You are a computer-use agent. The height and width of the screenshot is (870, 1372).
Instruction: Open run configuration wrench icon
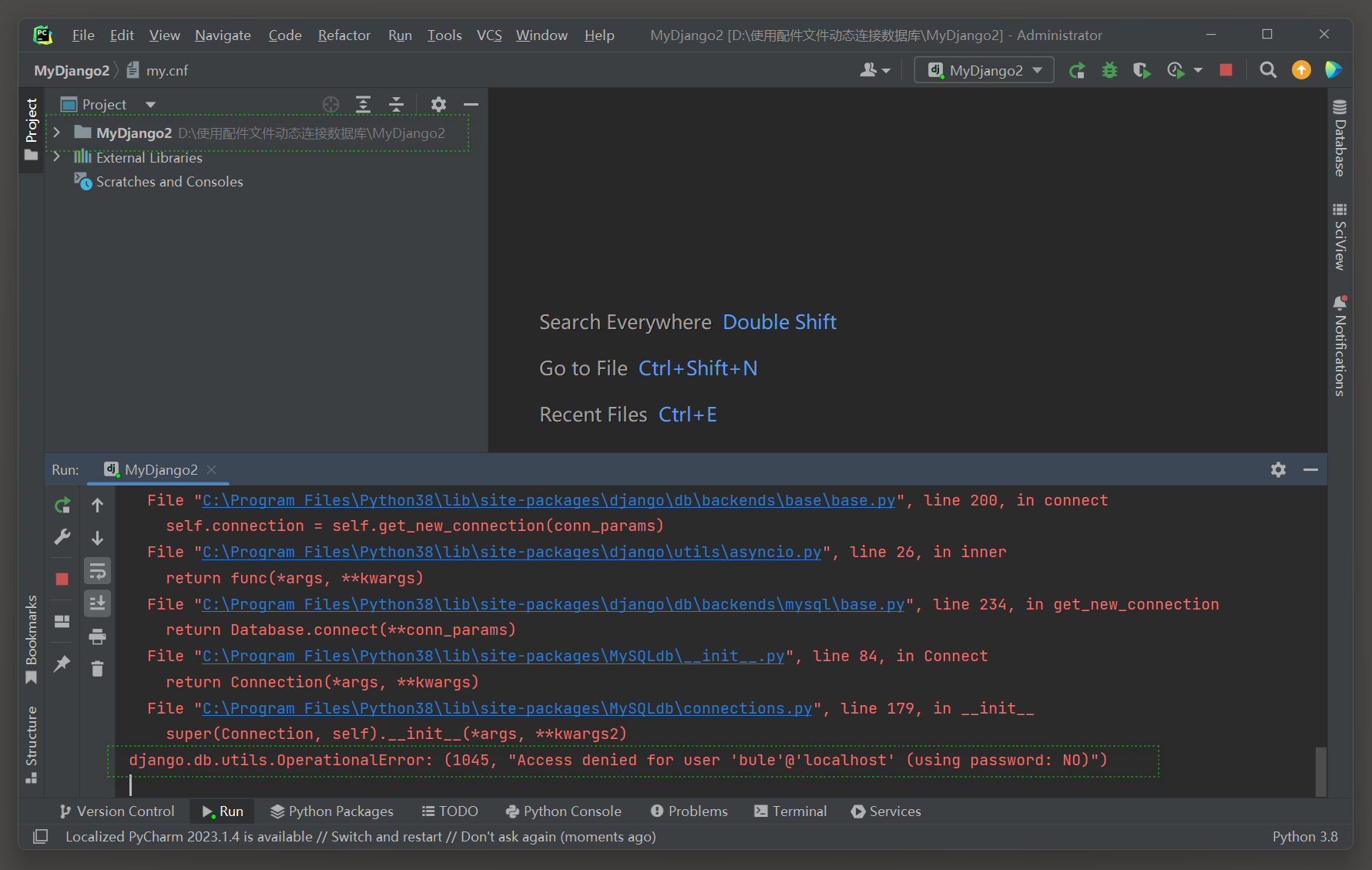click(x=62, y=537)
